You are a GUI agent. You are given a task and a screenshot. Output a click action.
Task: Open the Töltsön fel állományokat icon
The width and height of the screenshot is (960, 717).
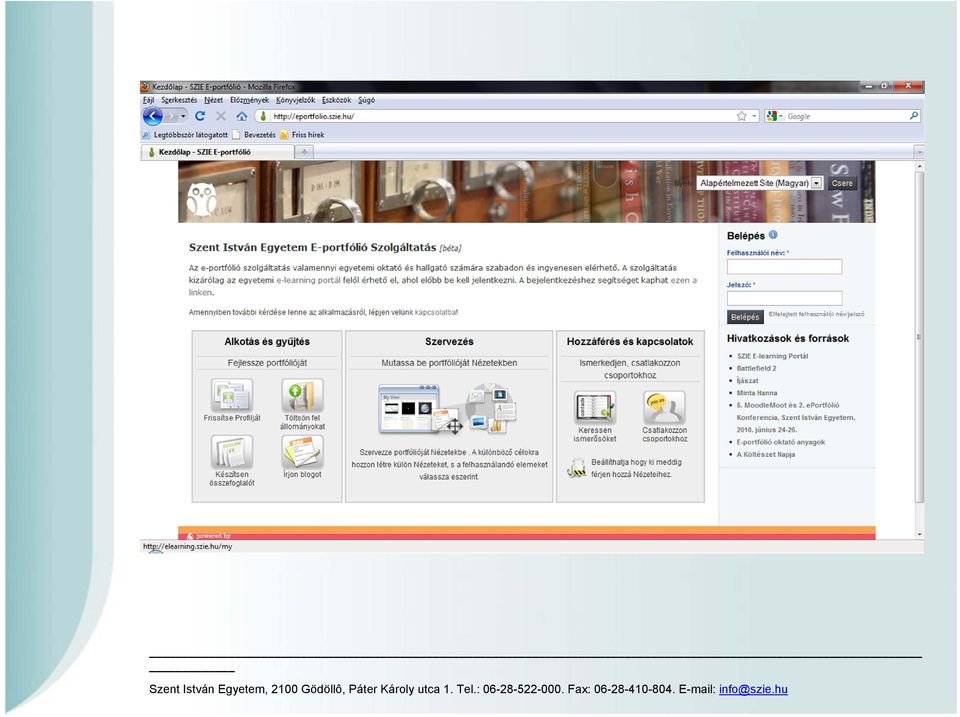(302, 395)
